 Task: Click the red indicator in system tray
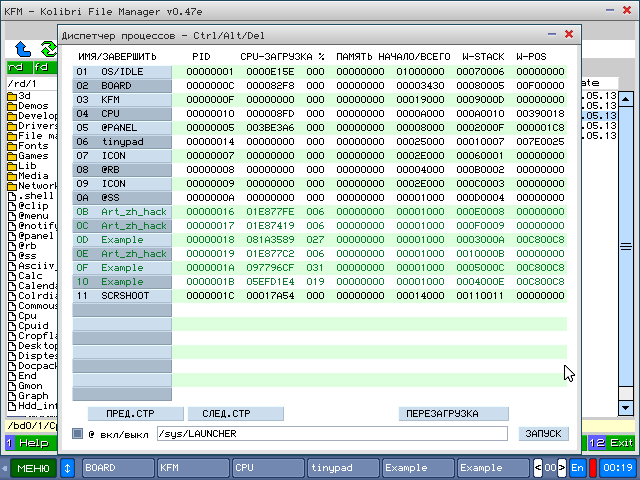[593, 467]
